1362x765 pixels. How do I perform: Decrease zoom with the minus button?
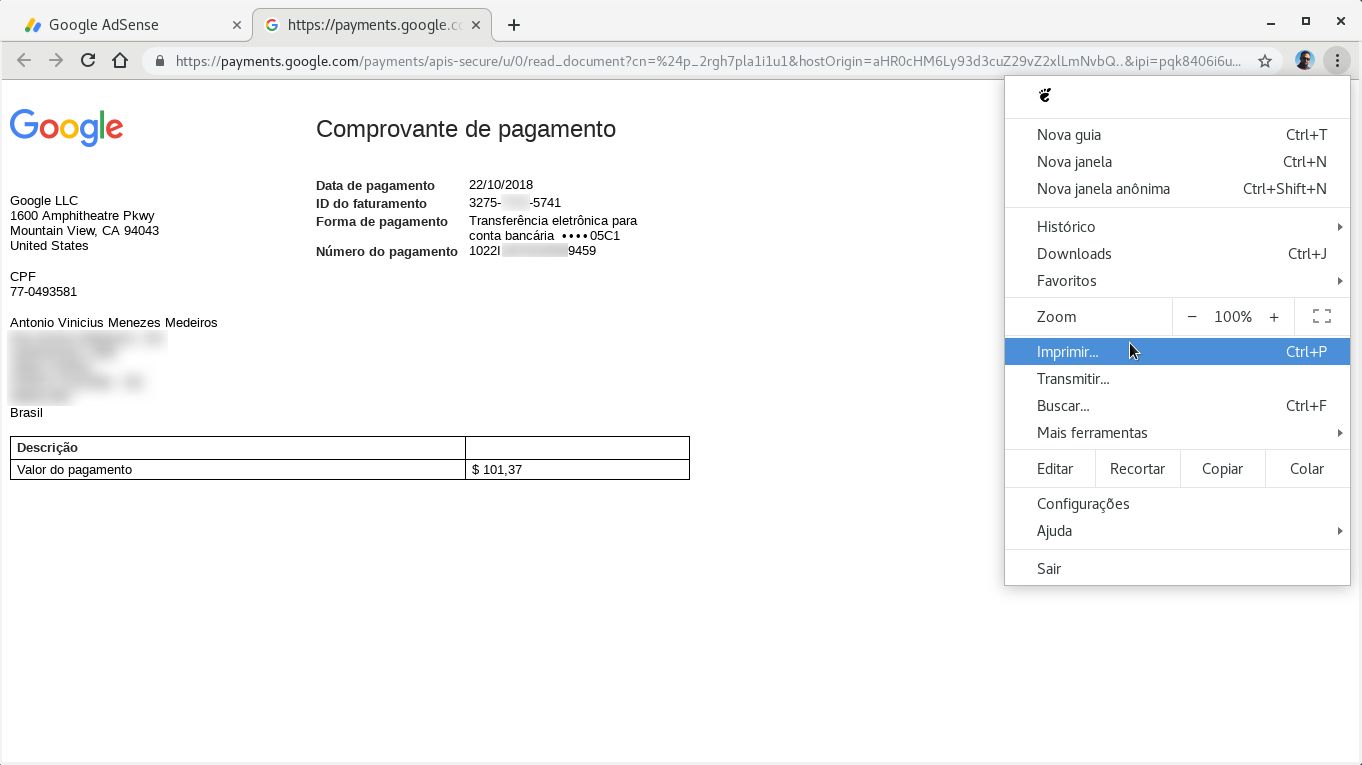[x=1192, y=317]
